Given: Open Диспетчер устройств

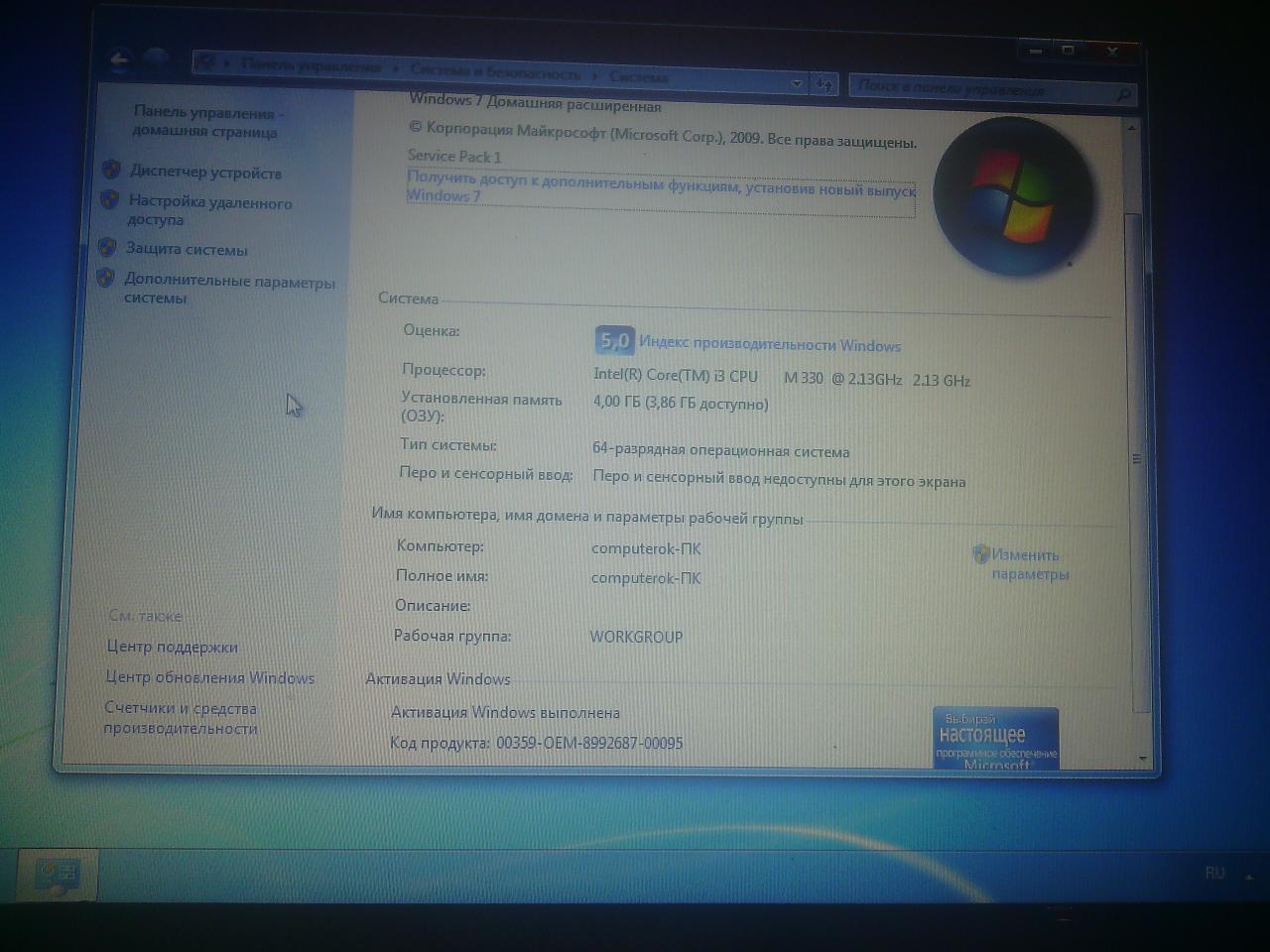Looking at the screenshot, I should (205, 173).
